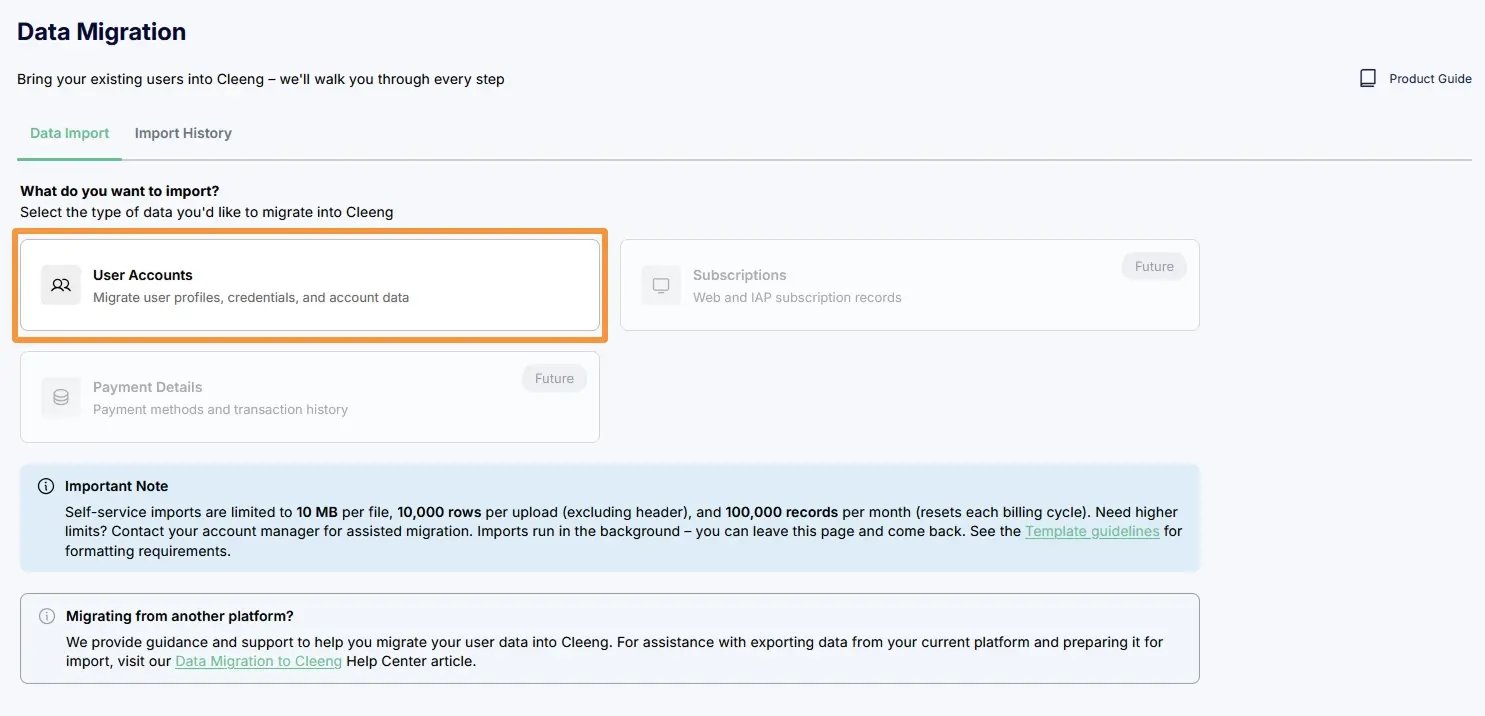
Task: Click 'Migrating from another platform?' heading
Action: [x=180, y=616]
